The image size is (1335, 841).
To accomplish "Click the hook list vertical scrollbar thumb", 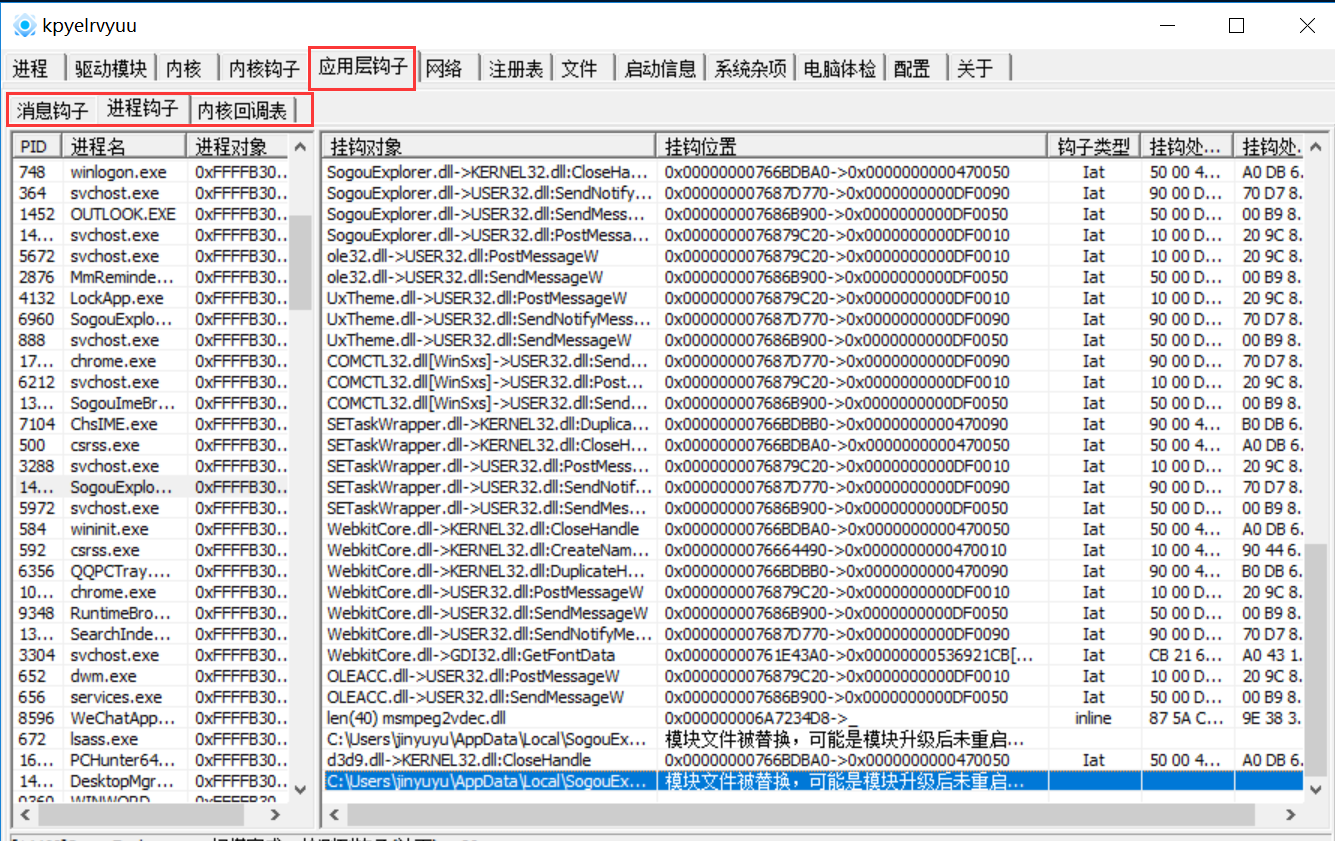I will click(x=1316, y=660).
